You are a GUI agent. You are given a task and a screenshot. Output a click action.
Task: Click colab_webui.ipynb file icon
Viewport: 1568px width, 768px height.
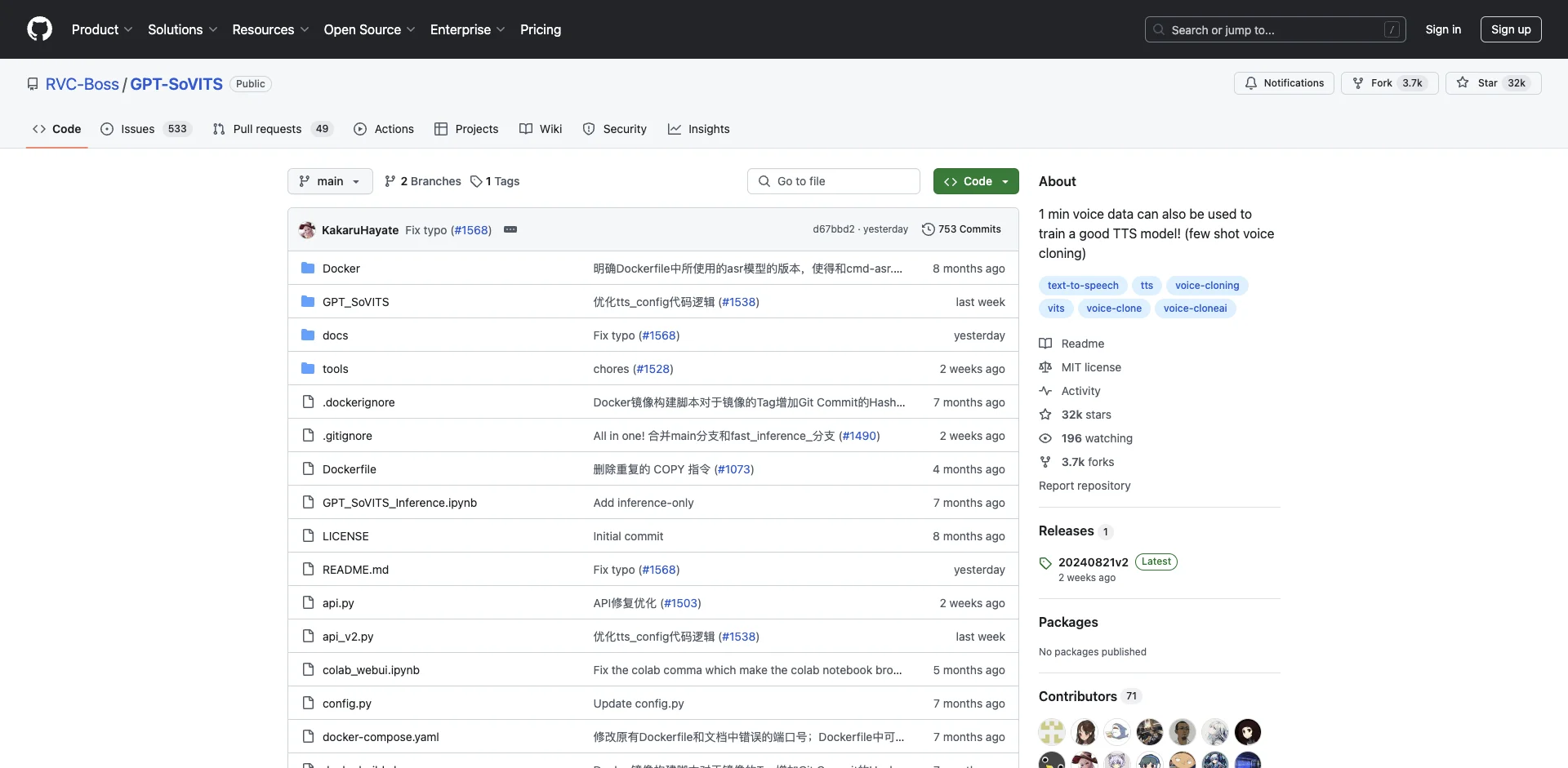[x=308, y=669]
